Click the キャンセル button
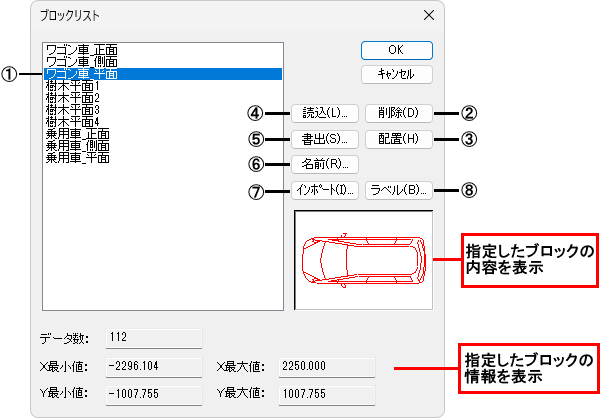This screenshot has height=418, width=600. (397, 74)
